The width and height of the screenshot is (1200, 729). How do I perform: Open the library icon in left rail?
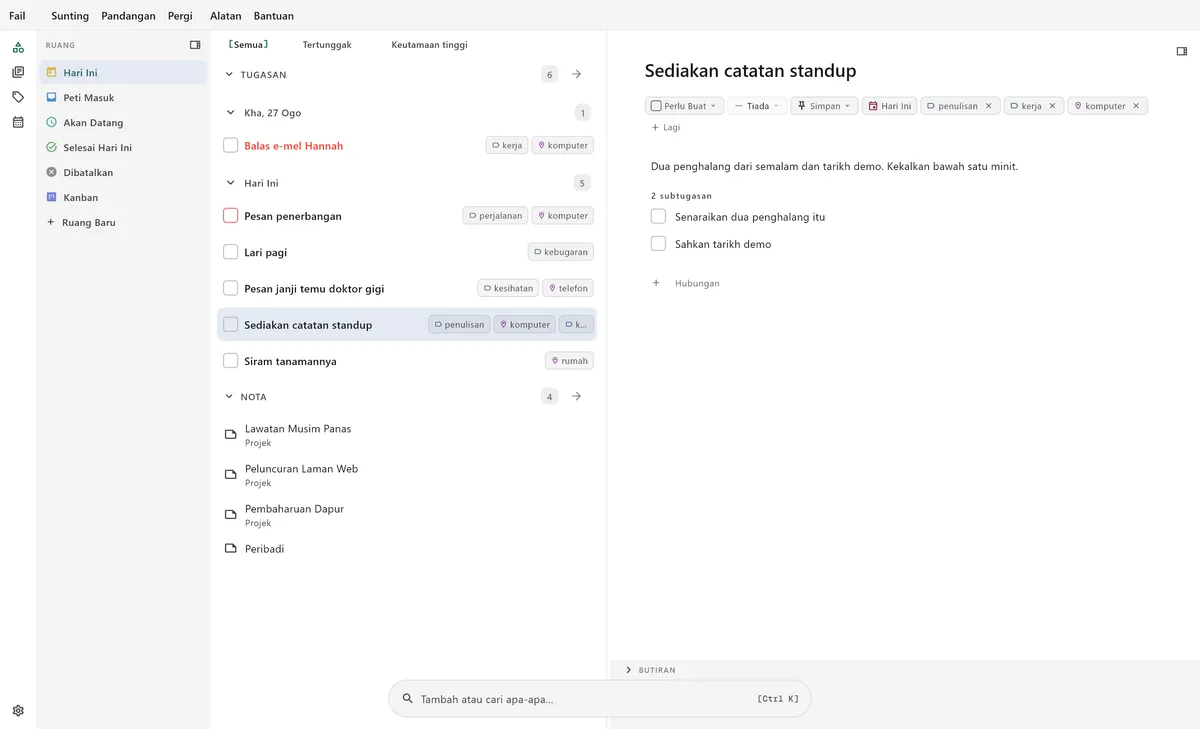click(18, 72)
